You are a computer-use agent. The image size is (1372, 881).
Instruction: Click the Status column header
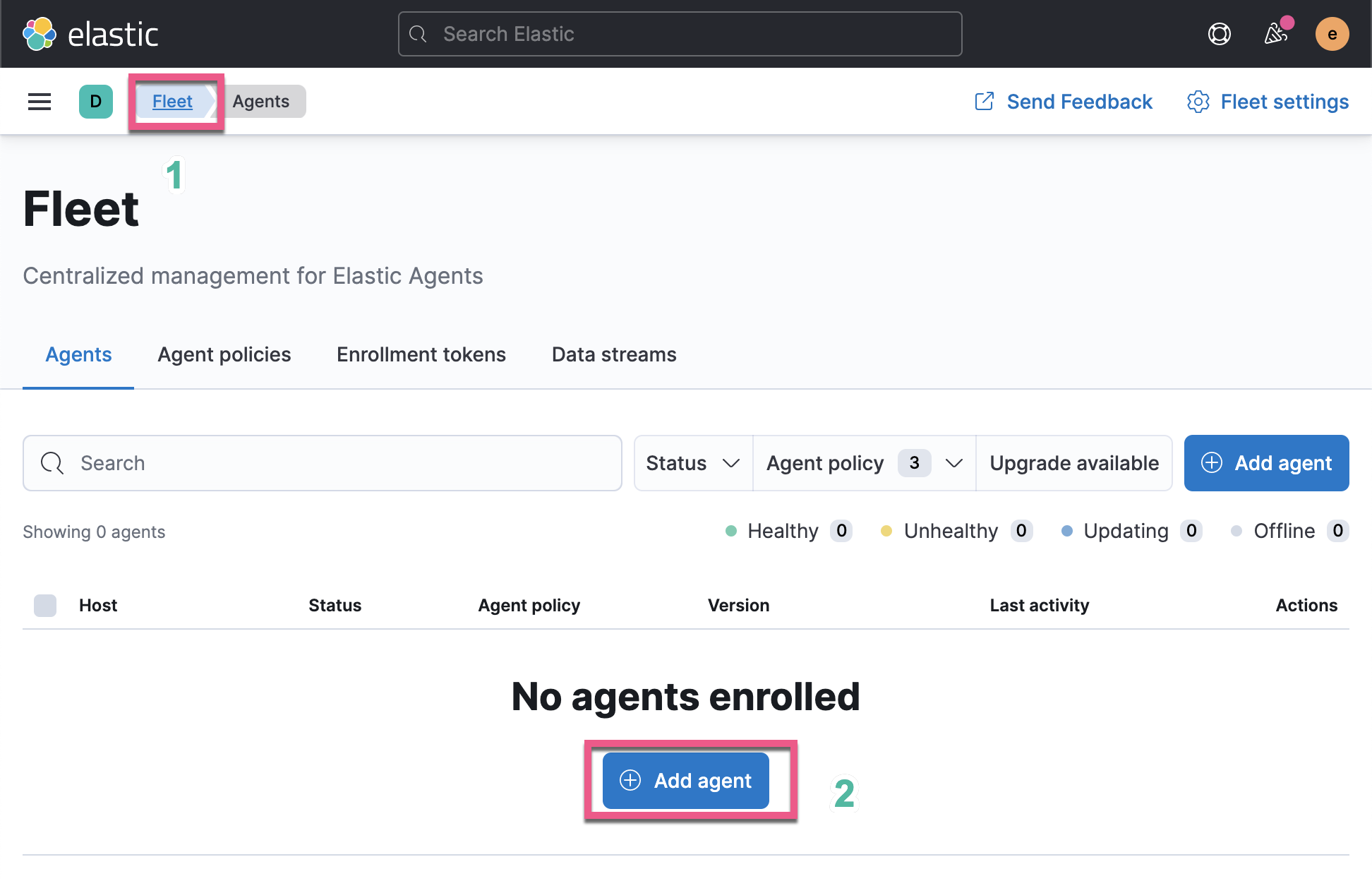point(335,605)
